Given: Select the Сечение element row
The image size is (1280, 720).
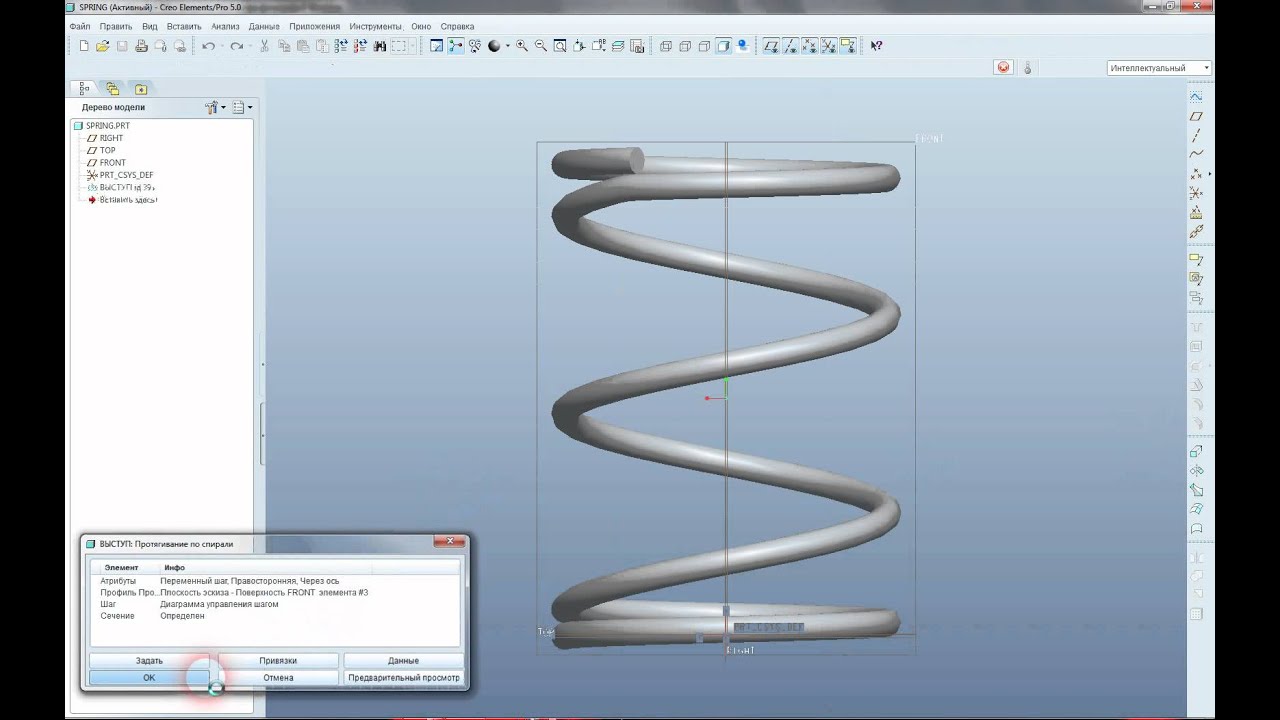Looking at the screenshot, I should (x=274, y=616).
